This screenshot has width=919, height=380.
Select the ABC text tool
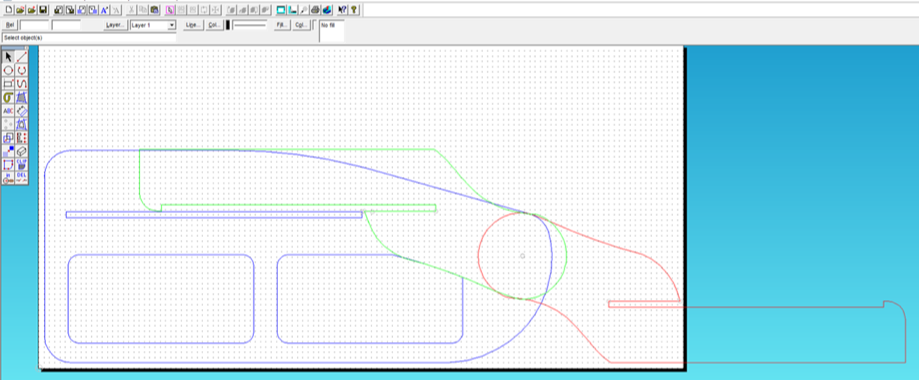pyautogui.click(x=8, y=111)
